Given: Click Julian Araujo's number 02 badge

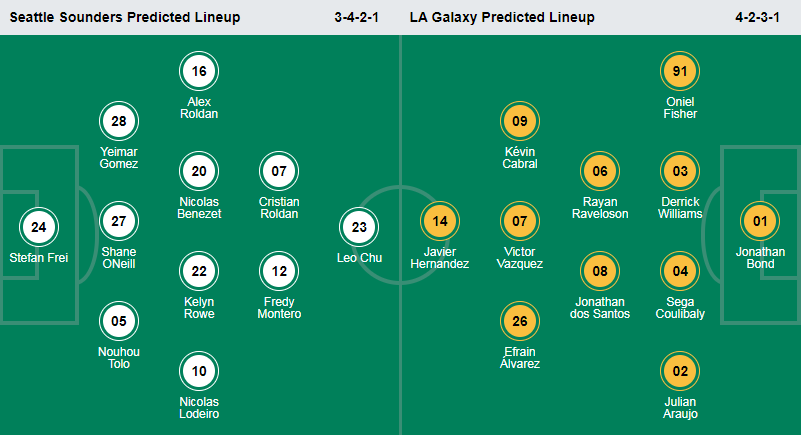Looking at the screenshot, I should click(x=680, y=371).
